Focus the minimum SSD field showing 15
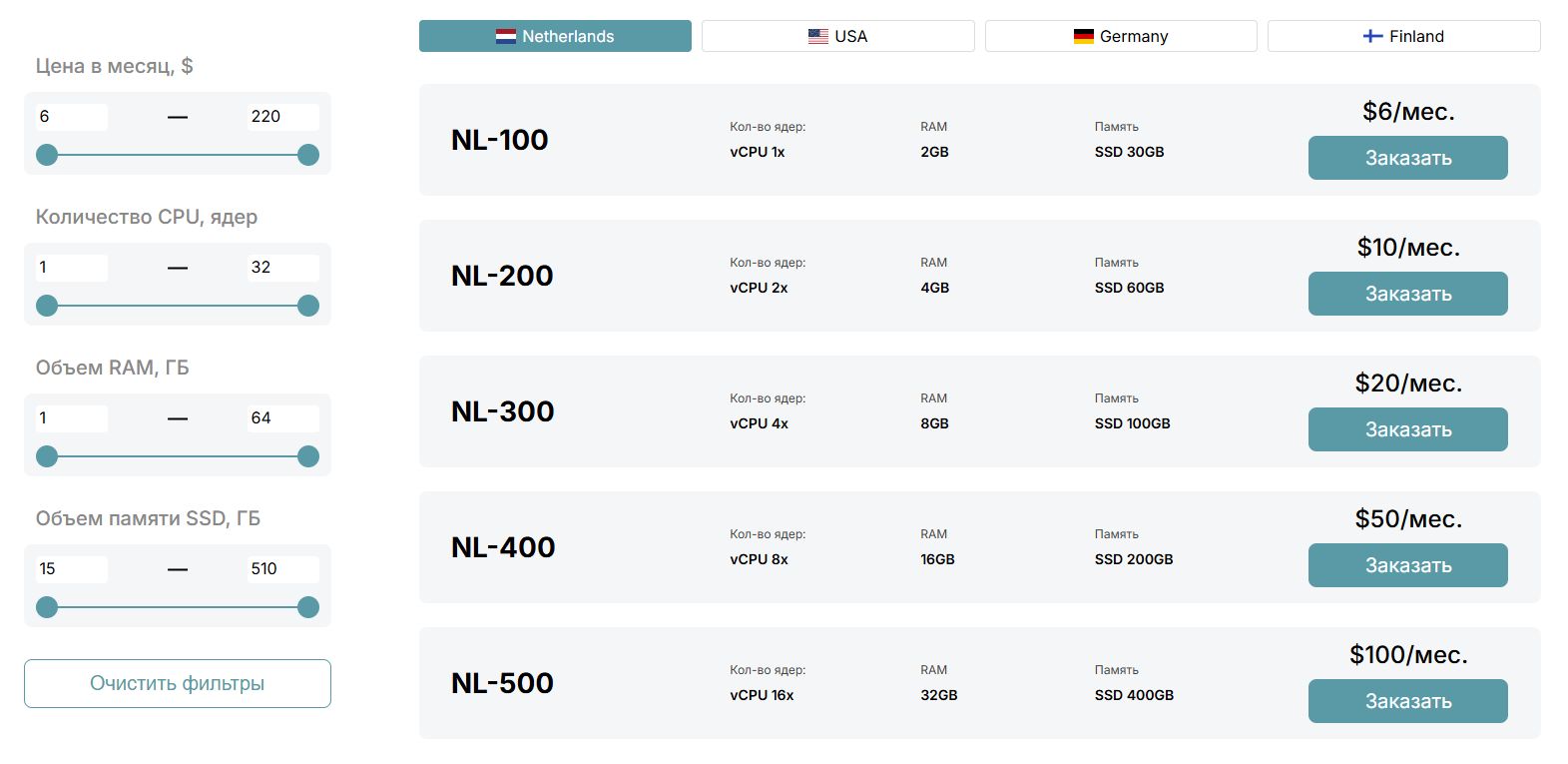Viewport: 1568px width, 764px height. [x=72, y=569]
